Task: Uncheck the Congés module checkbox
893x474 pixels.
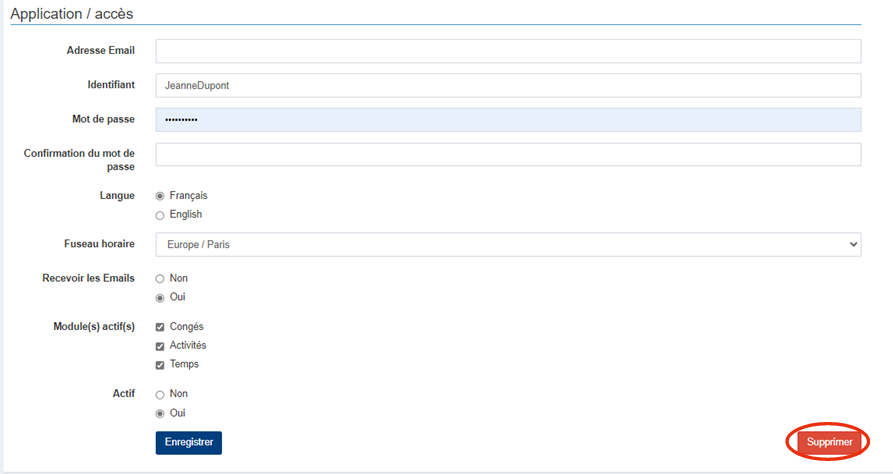Action: click(160, 327)
